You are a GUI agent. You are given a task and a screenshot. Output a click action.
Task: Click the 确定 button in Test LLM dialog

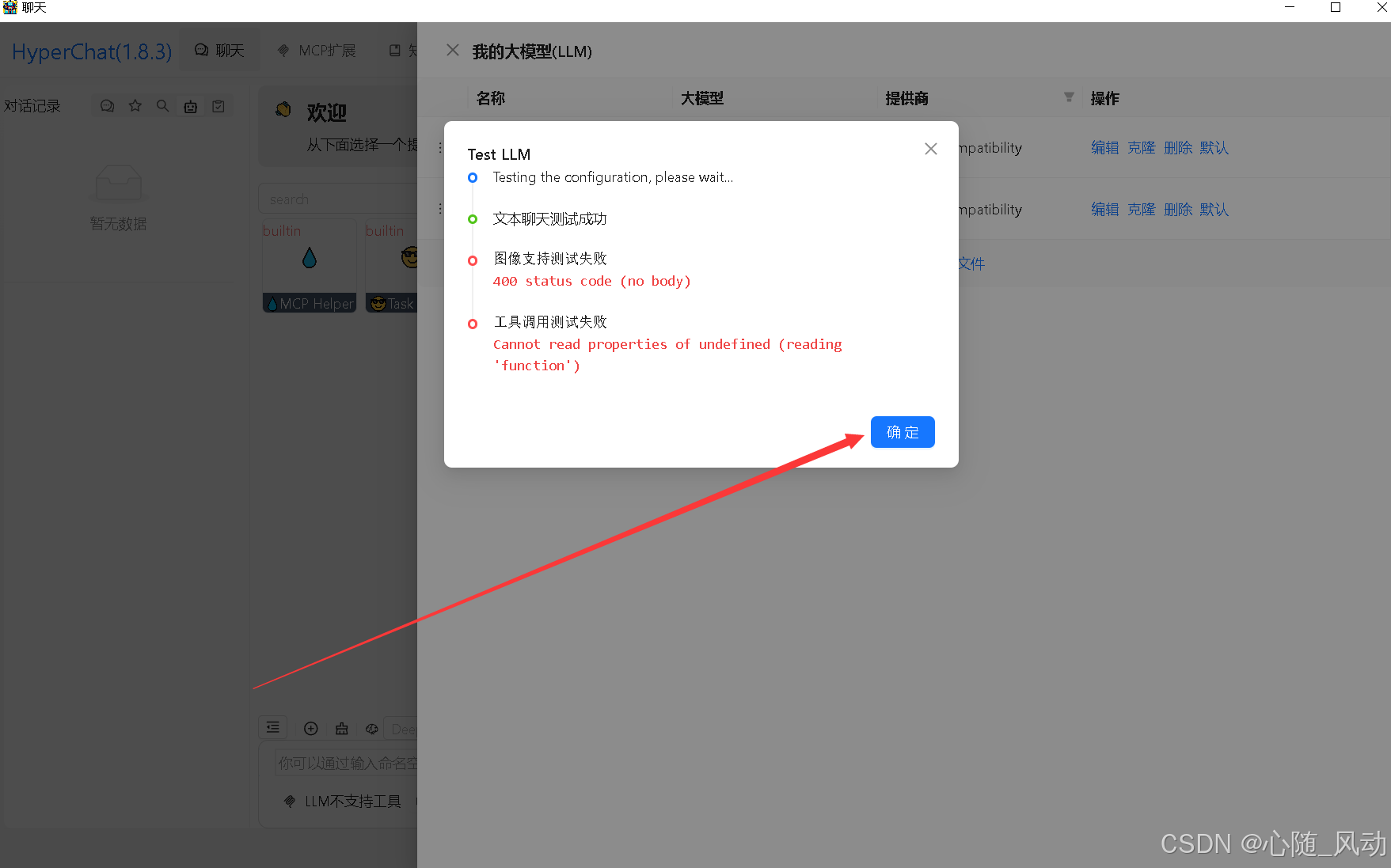click(x=903, y=432)
